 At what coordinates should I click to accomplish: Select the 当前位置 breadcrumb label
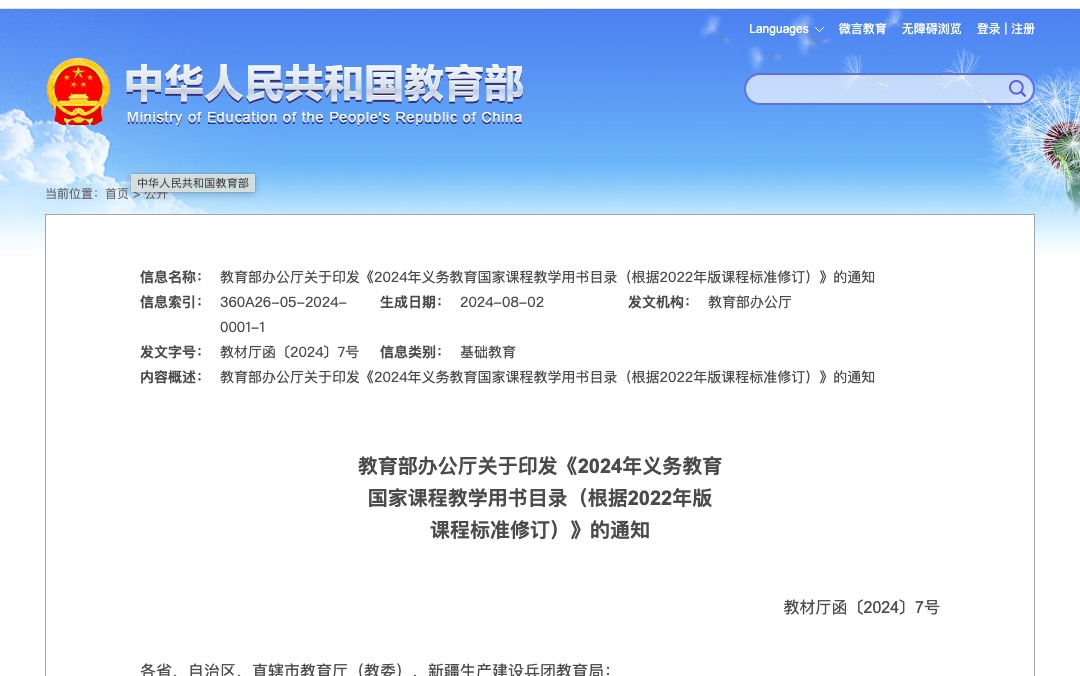(72, 194)
